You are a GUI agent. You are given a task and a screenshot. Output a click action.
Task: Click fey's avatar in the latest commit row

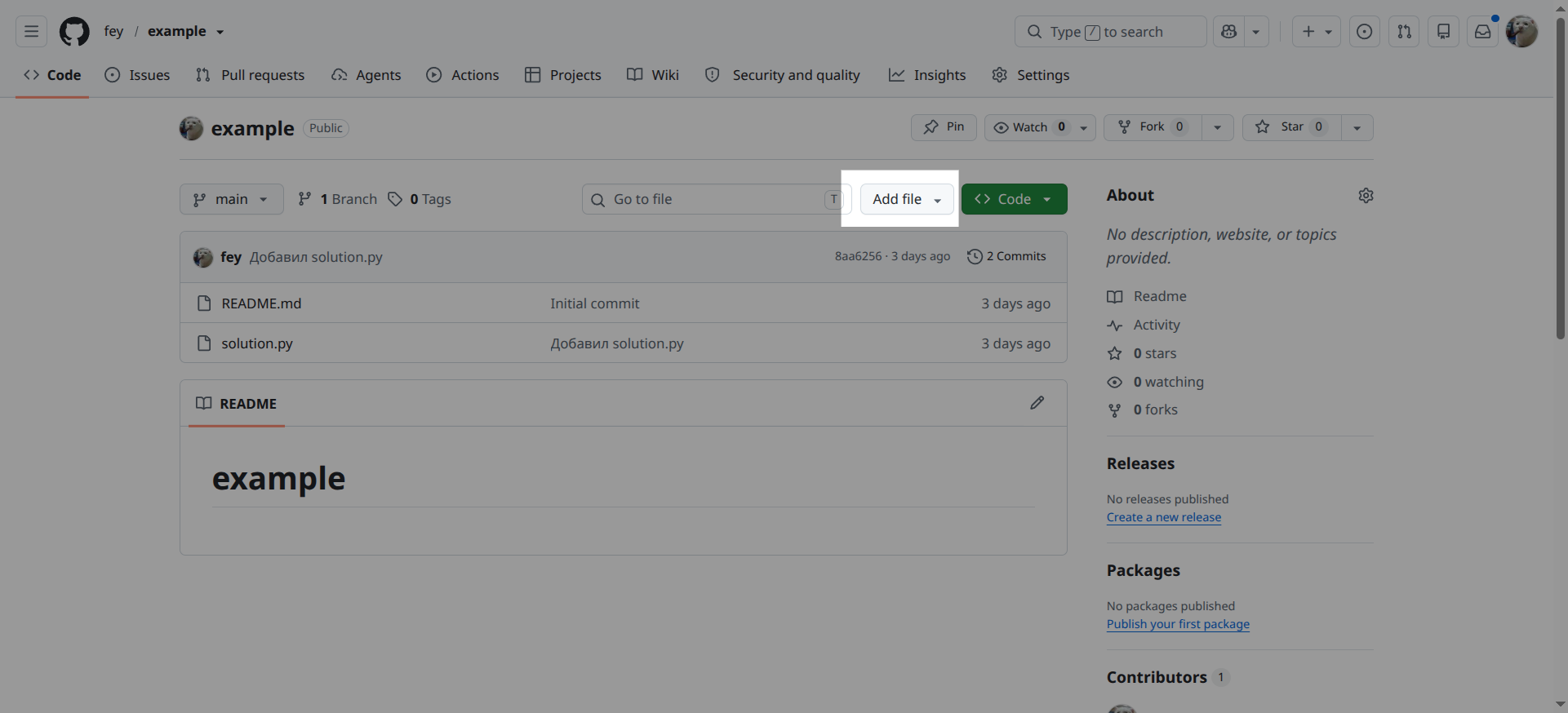click(203, 257)
